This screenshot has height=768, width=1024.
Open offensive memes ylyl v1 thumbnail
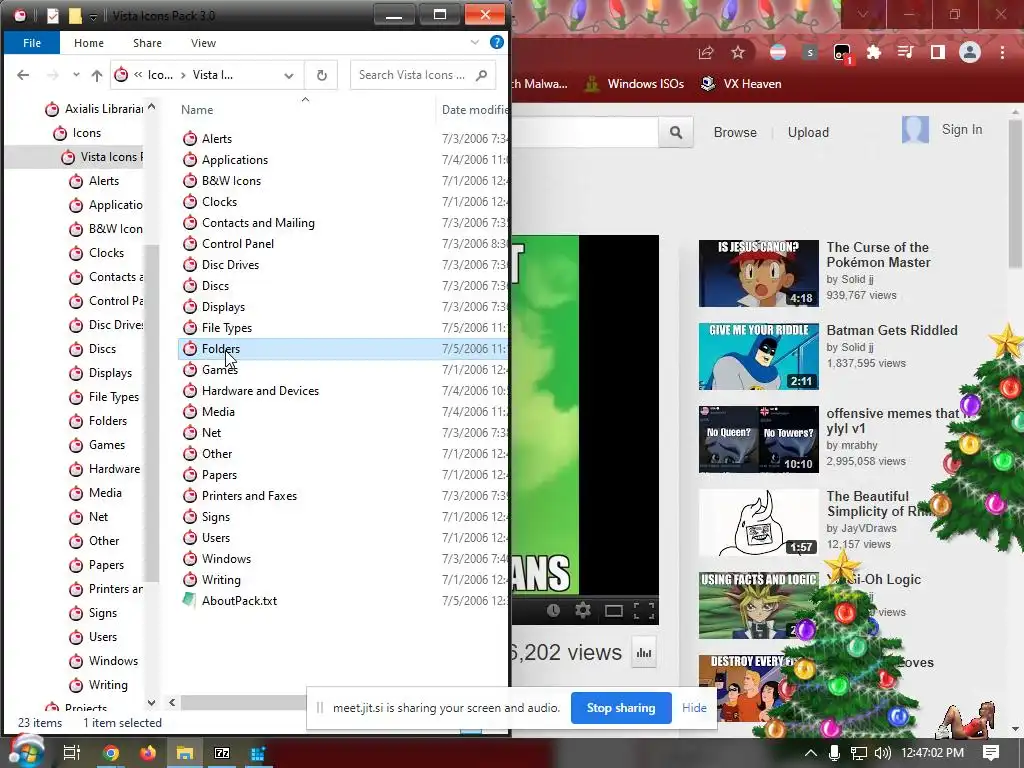pos(758,439)
